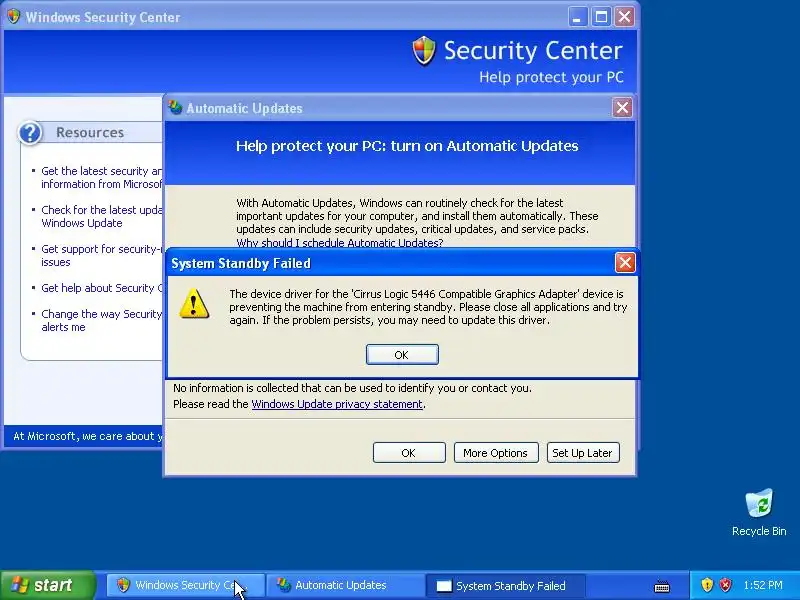Open 'Check for the latest updates' link
Screen dimensions: 800x600
coord(101,216)
